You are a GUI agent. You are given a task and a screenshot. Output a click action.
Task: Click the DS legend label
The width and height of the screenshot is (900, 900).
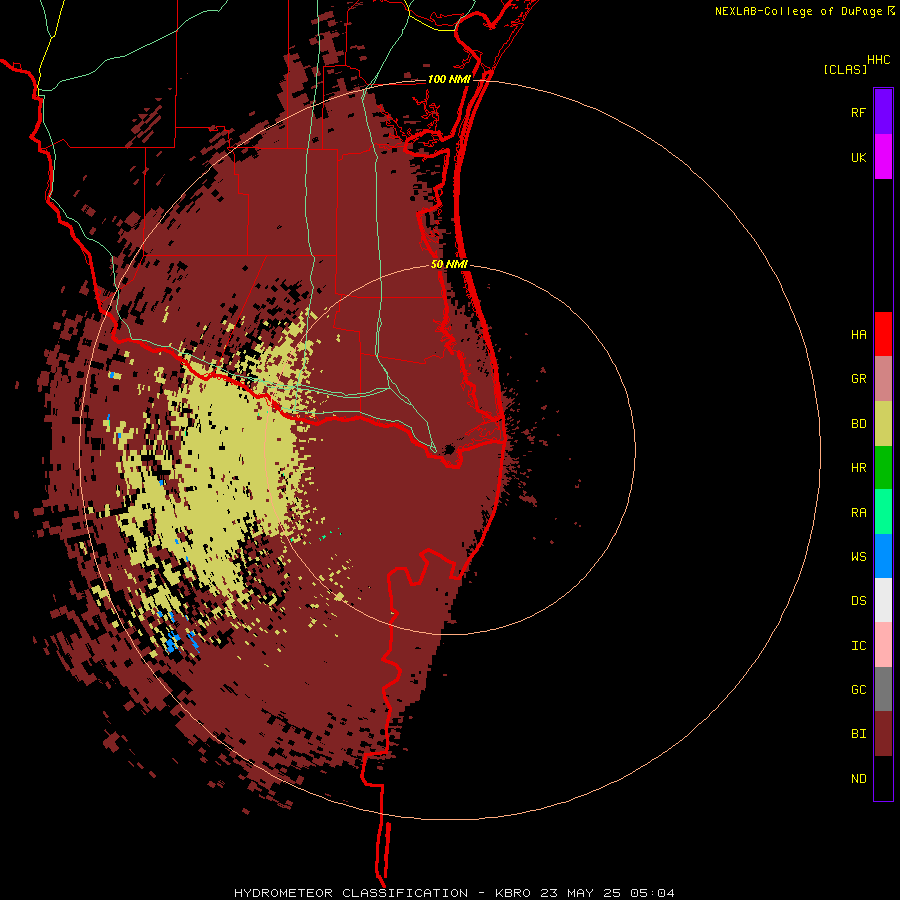pyautogui.click(x=858, y=601)
